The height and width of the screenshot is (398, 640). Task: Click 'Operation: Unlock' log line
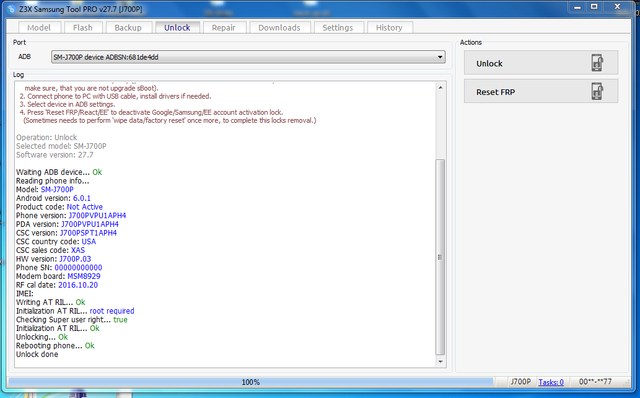coord(47,137)
